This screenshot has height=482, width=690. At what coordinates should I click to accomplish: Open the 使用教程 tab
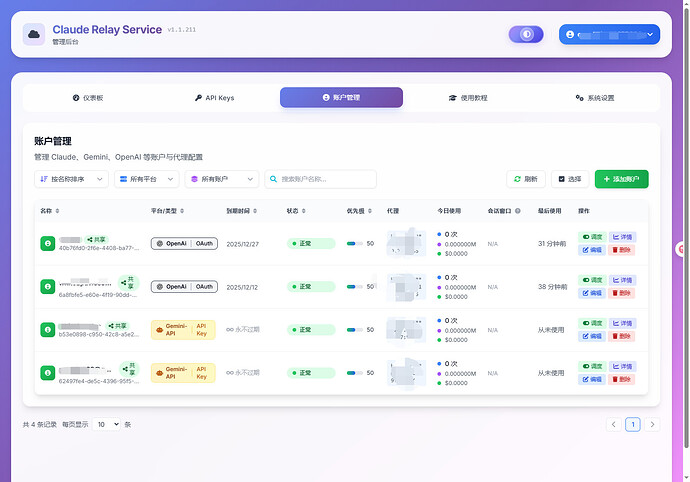click(x=468, y=98)
